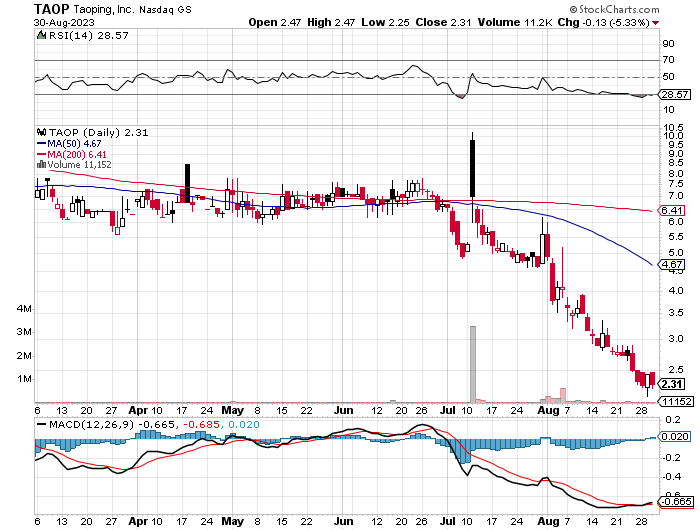
Task: Click the RSI(14) 28.57 legend text
Action: 88,35
